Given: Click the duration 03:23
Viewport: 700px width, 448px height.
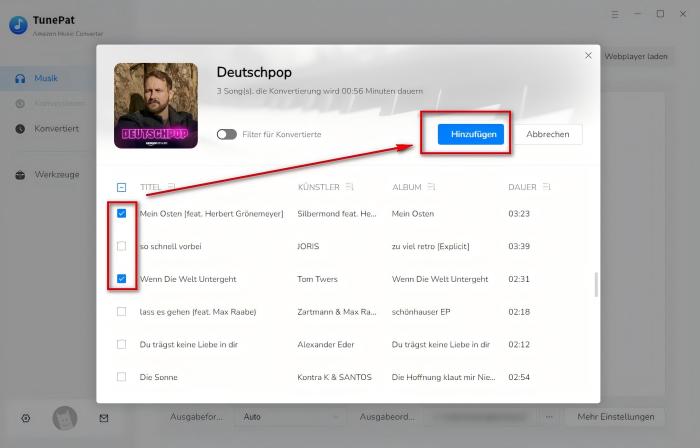Looking at the screenshot, I should point(519,214).
